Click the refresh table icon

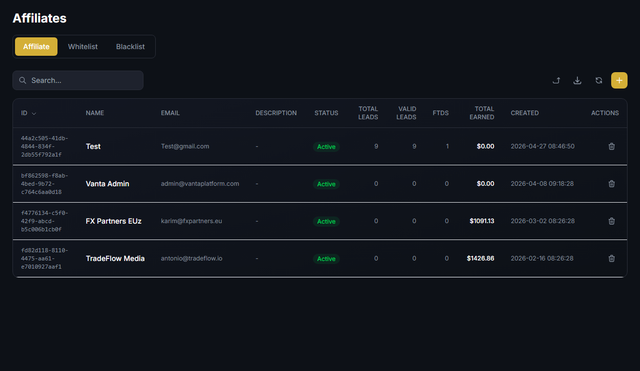598,80
